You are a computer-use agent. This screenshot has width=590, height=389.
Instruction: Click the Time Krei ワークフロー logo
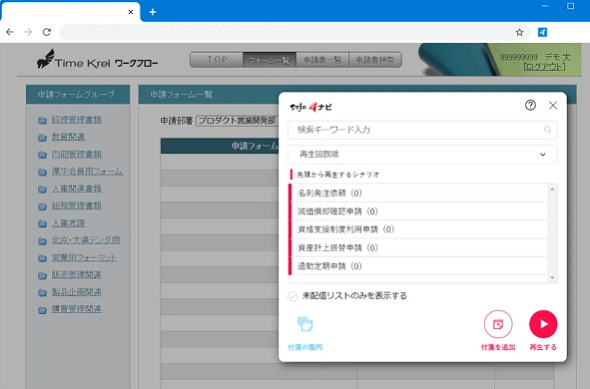97,60
